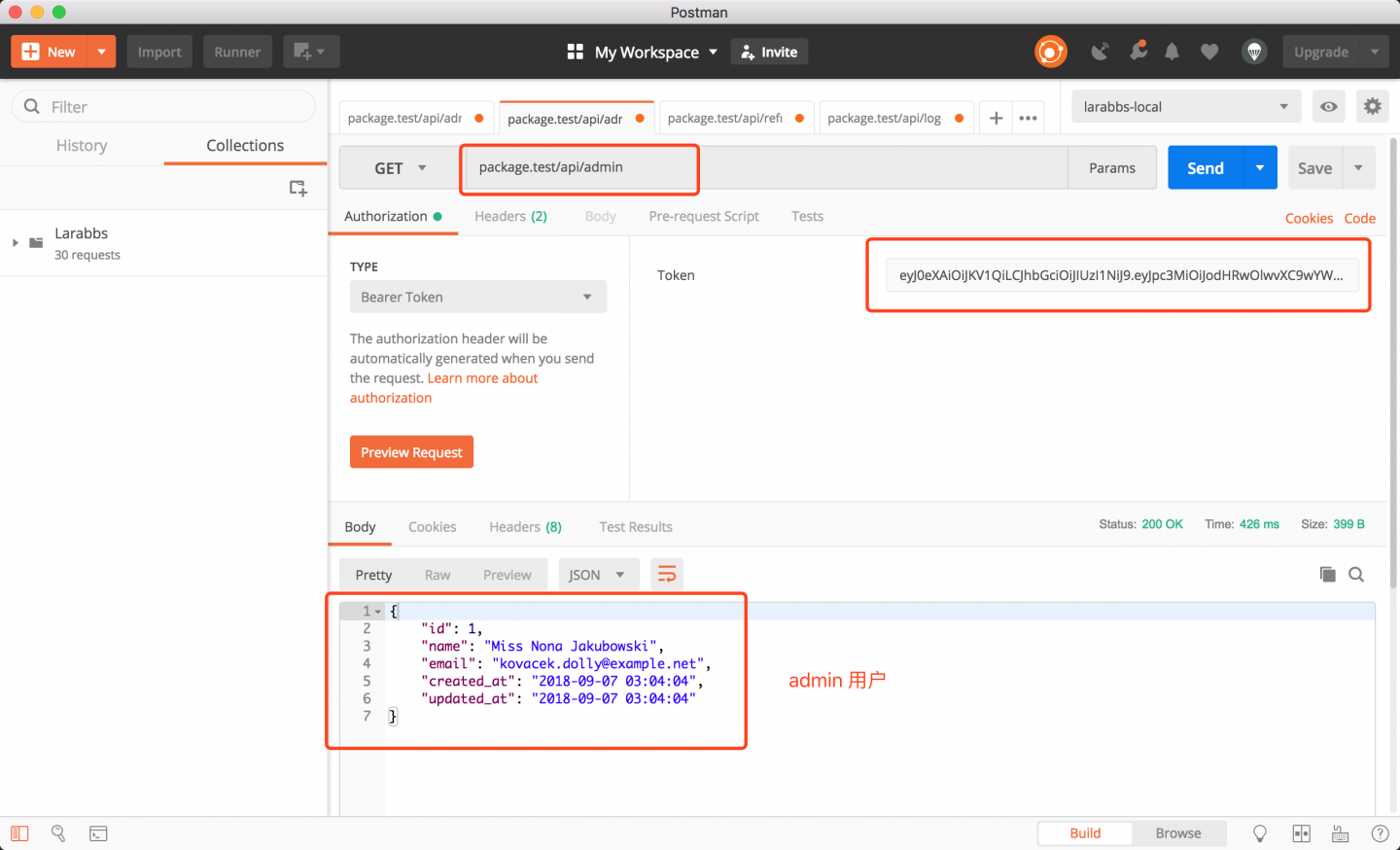This screenshot has height=850, width=1400.
Task: Click the new window icon button
Action: click(x=311, y=52)
